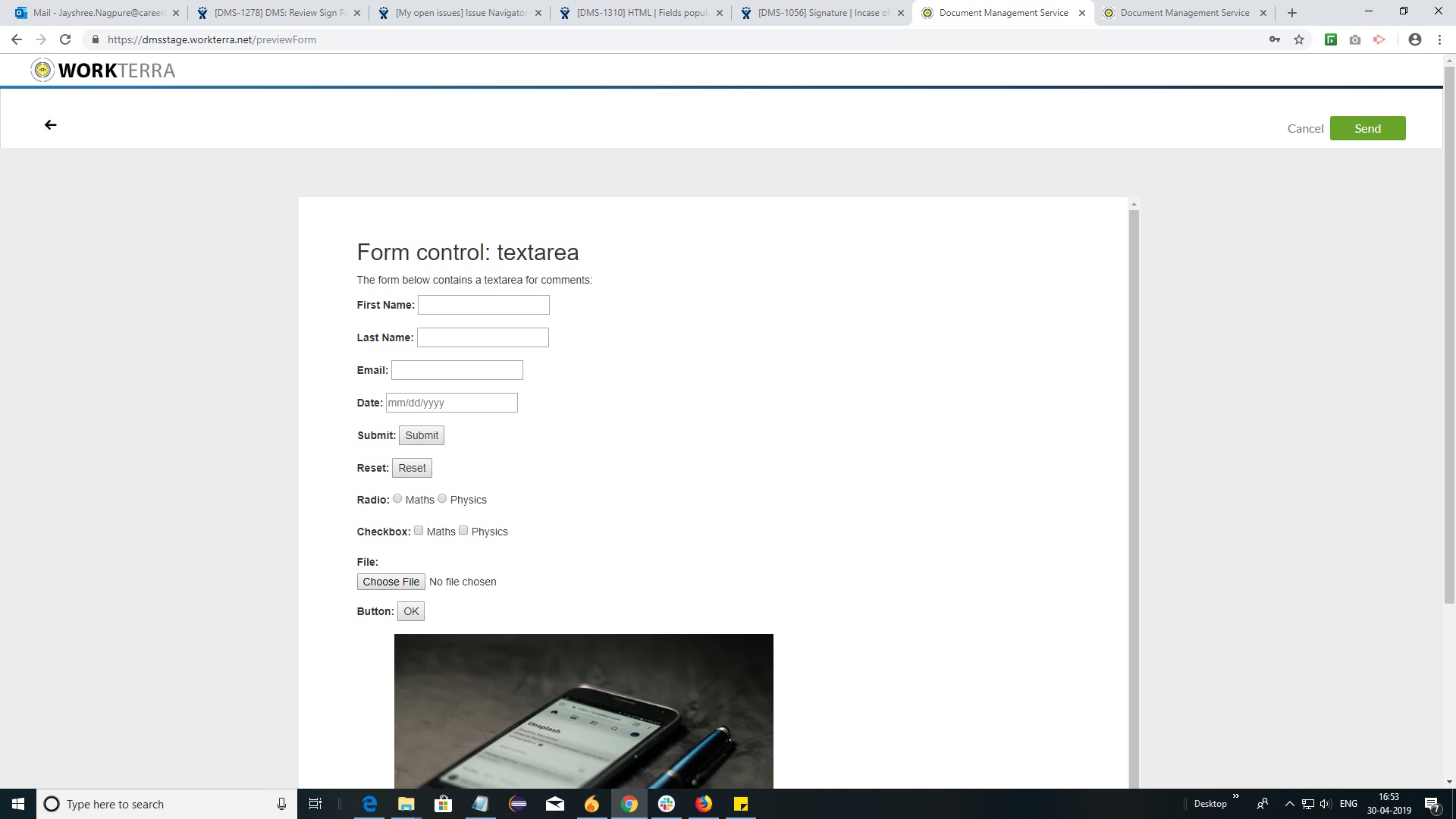Open the saved passwords key icon
The width and height of the screenshot is (1456, 819).
point(1275,39)
